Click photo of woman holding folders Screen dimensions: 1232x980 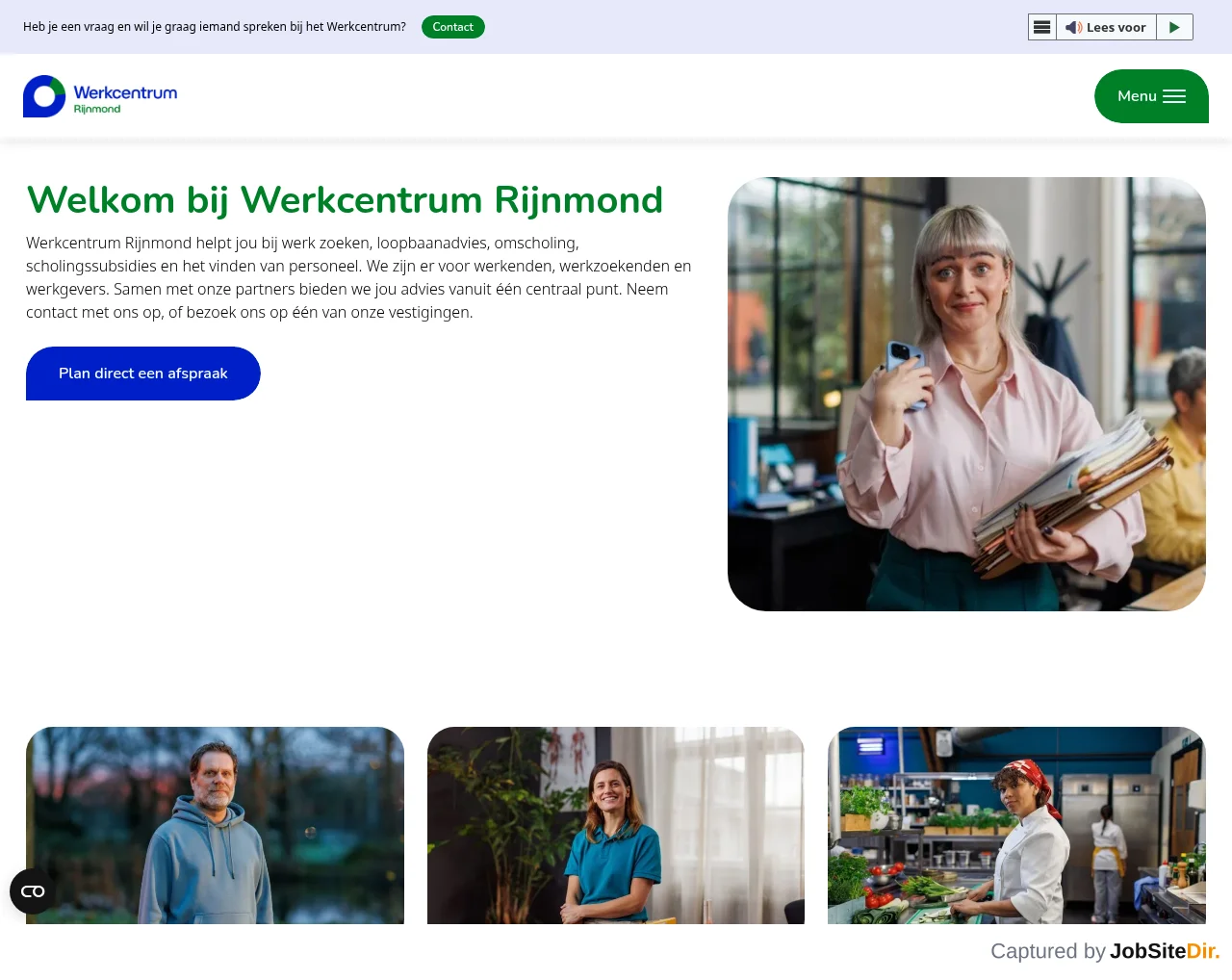[x=966, y=394]
